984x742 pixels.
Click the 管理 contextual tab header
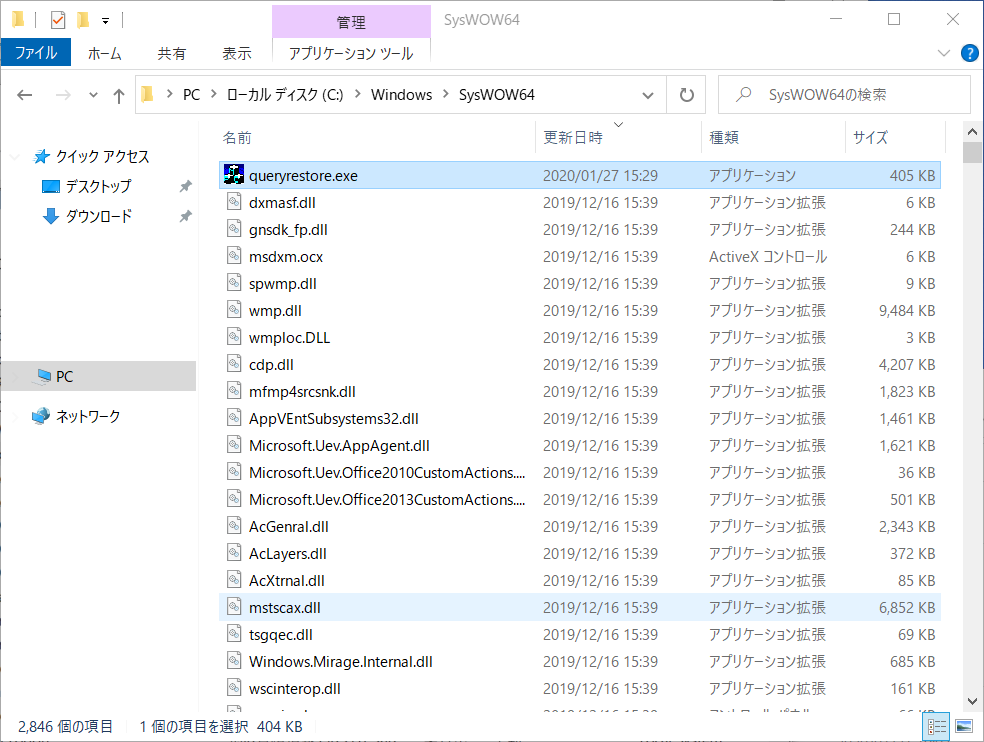point(351,22)
